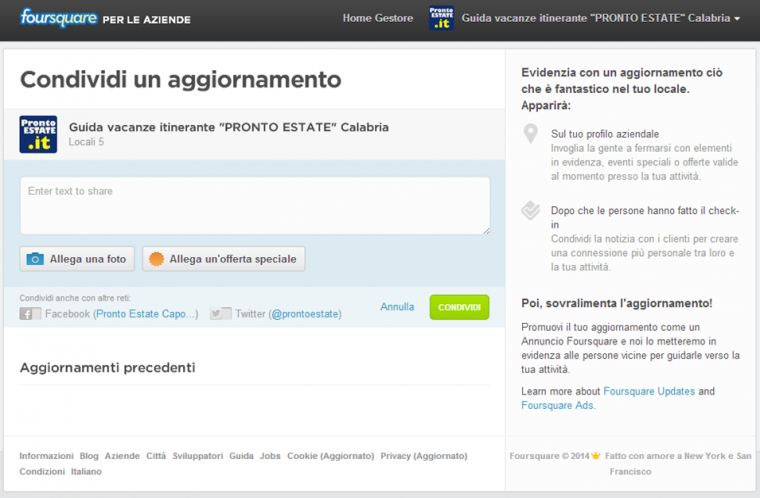Image resolution: width=760 pixels, height=498 pixels.
Task: Open Sviluppatori footer link
Action: (198, 456)
